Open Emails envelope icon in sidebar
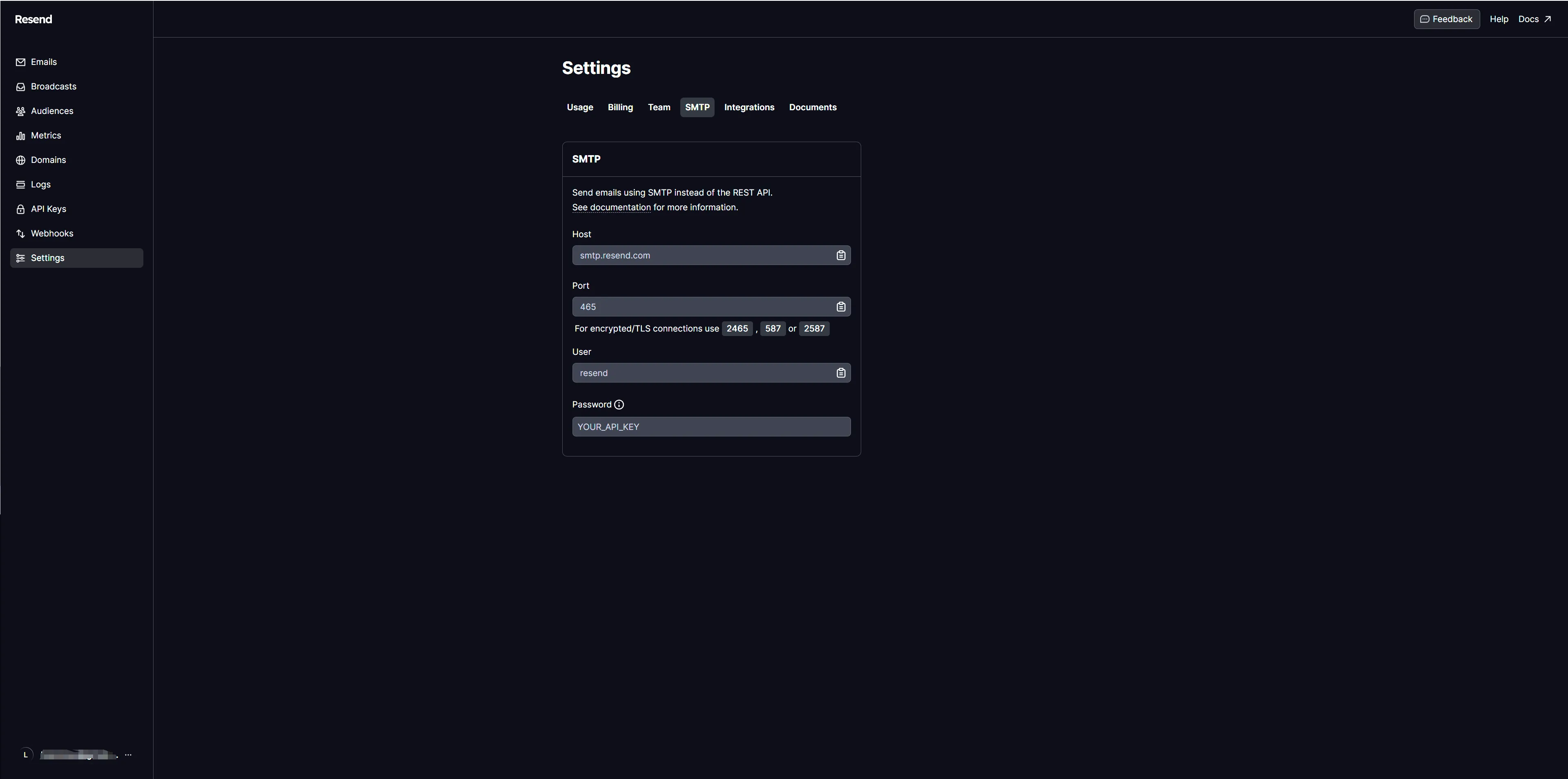 click(21, 62)
